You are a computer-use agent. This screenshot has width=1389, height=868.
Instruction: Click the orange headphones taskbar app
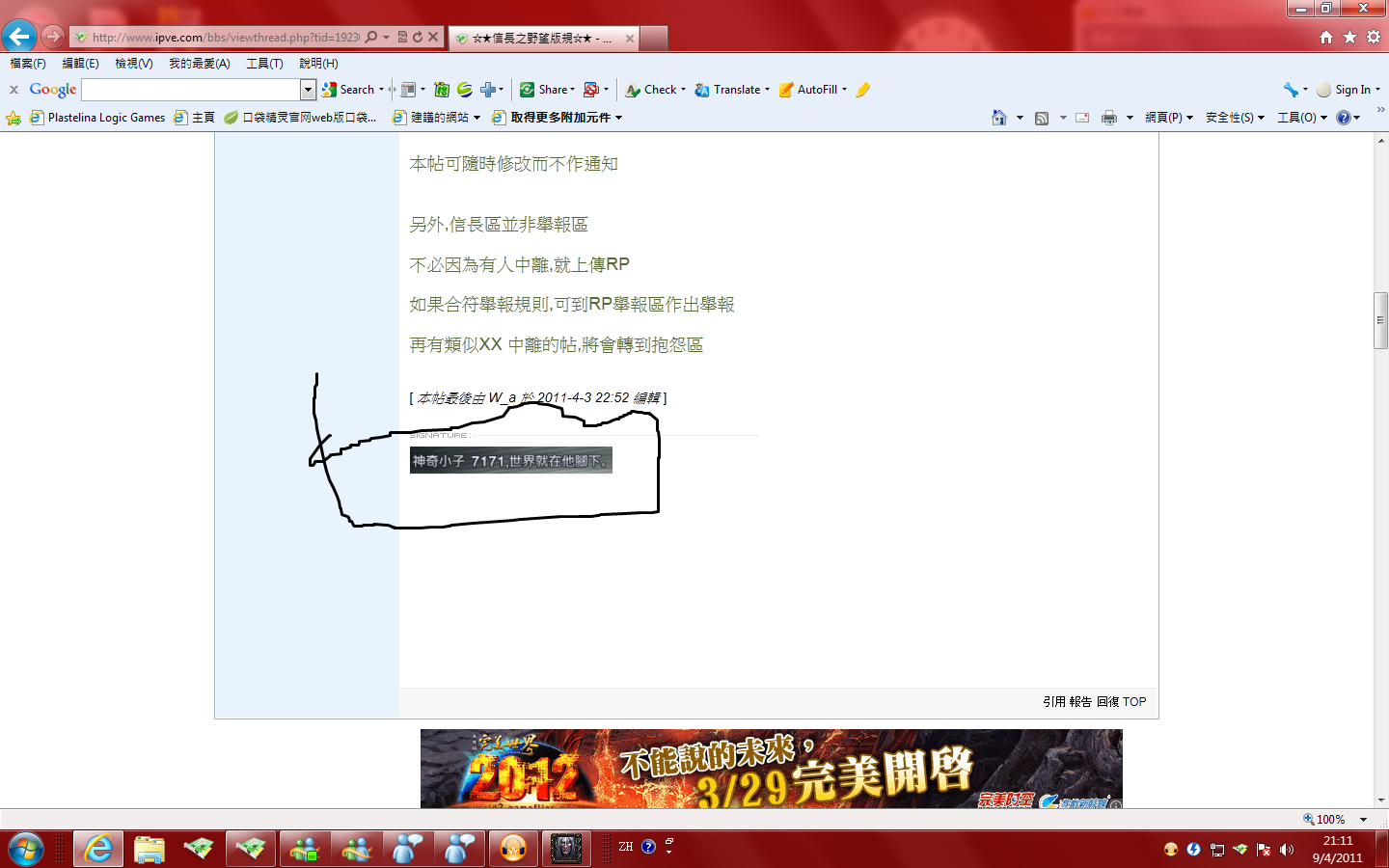[513, 849]
